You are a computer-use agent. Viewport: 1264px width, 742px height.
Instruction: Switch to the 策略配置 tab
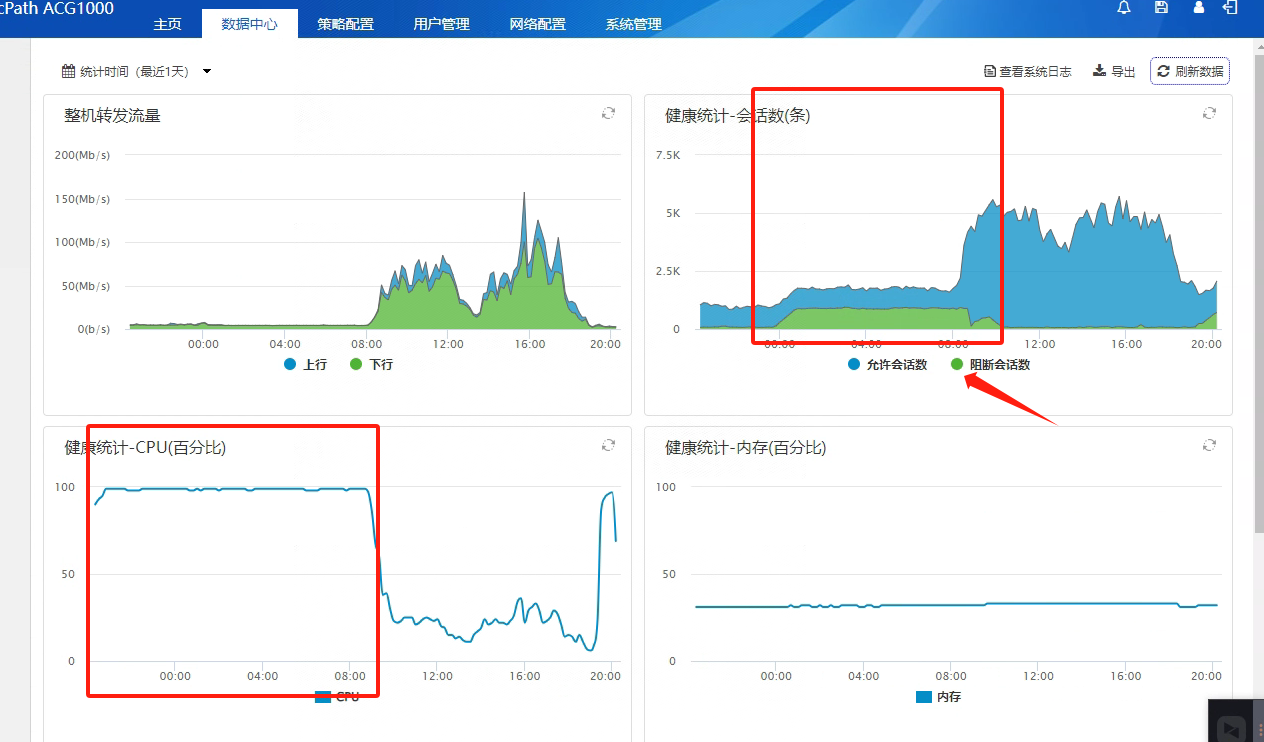click(345, 24)
